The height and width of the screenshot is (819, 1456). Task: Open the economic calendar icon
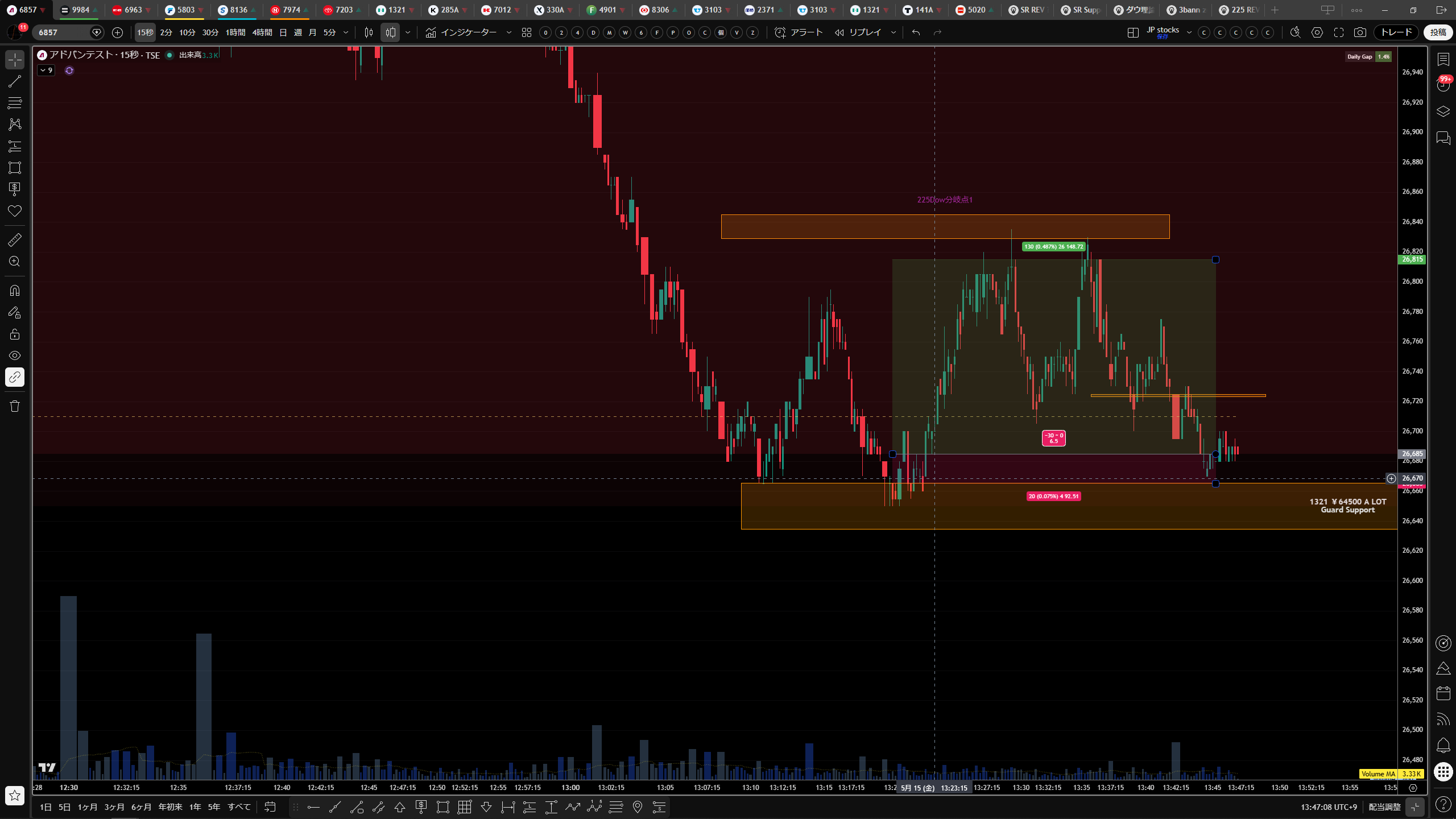1443,693
